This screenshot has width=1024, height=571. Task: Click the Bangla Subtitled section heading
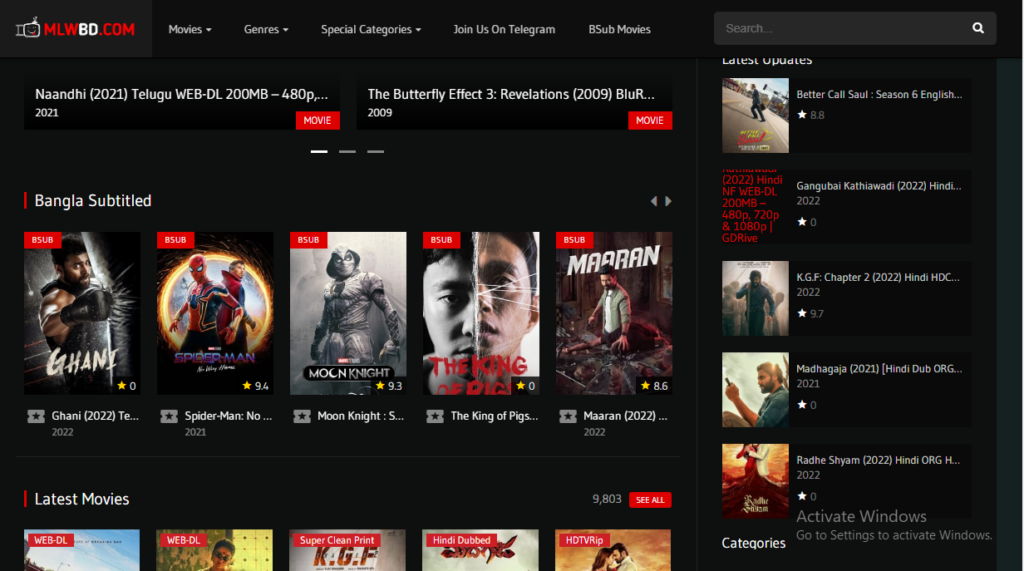93,201
